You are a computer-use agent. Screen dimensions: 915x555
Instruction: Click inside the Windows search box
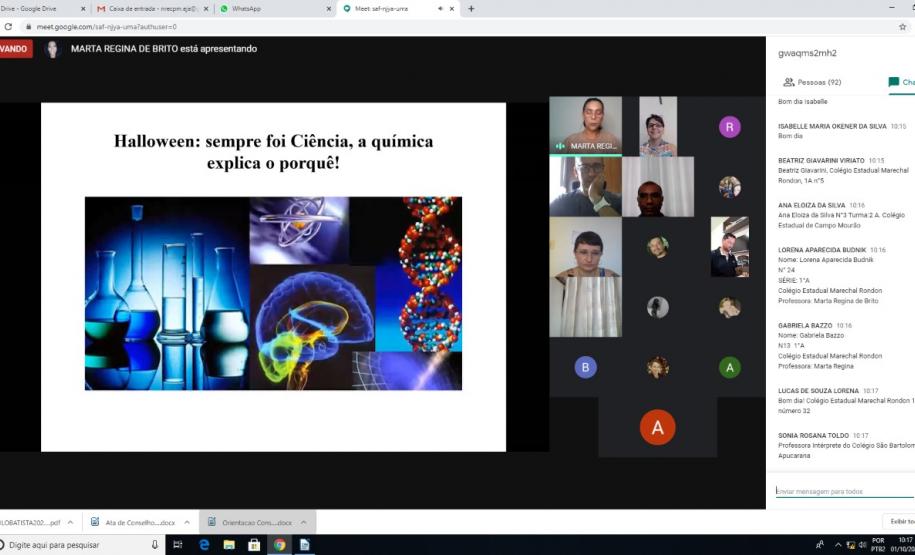coord(82,544)
